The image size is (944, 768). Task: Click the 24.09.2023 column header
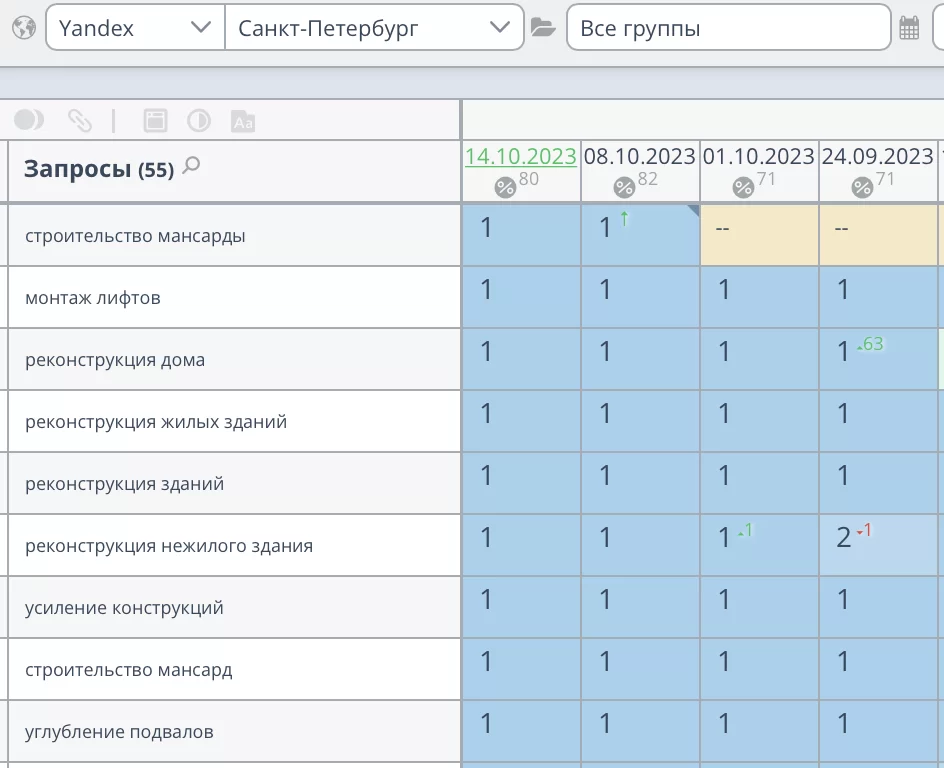click(x=877, y=157)
